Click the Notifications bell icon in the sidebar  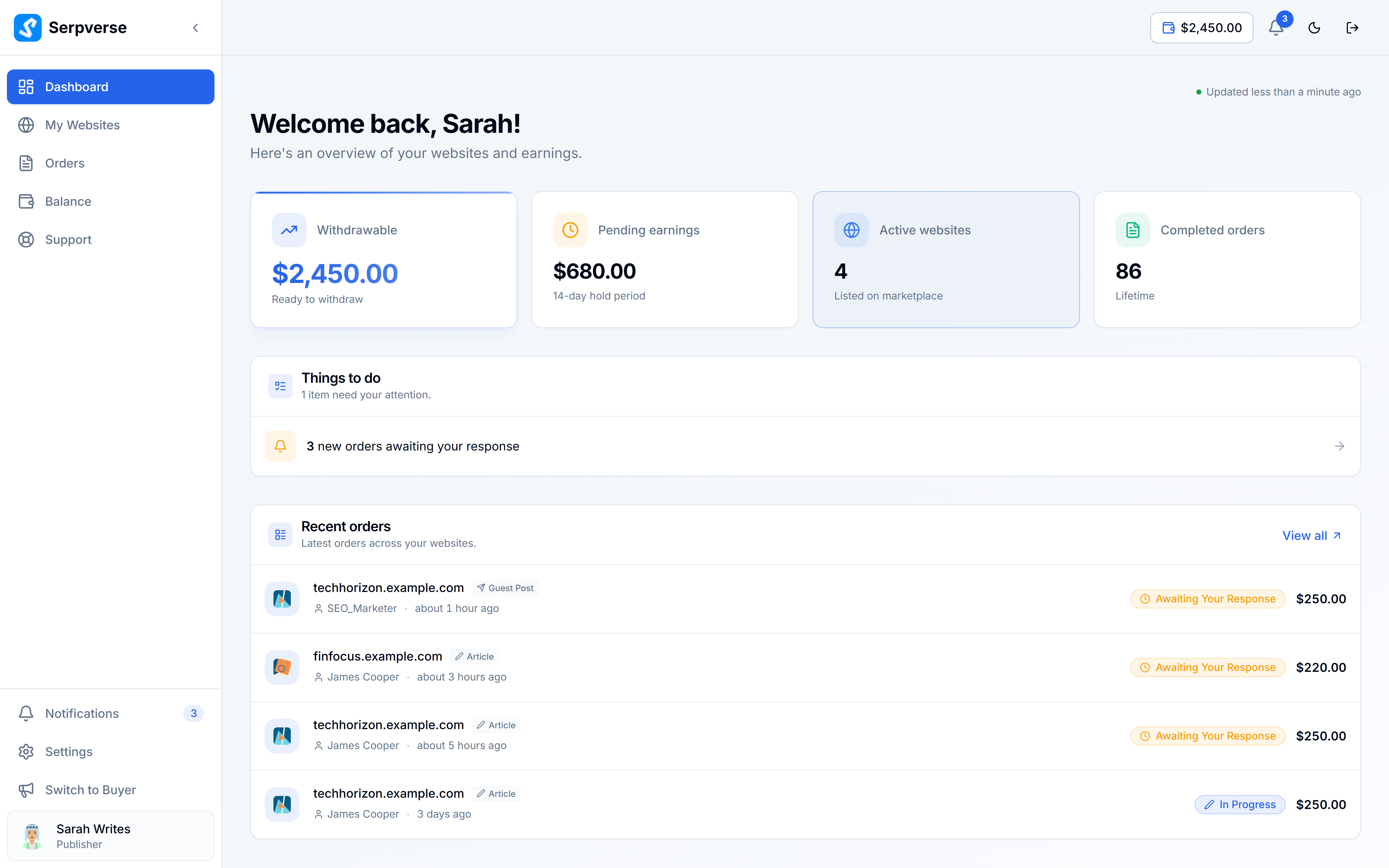click(26, 713)
